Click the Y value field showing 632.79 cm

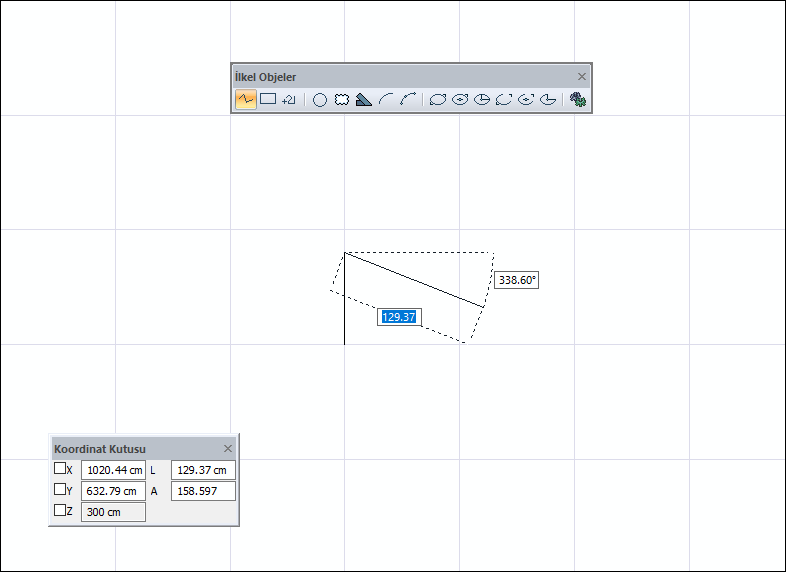[x=113, y=491]
